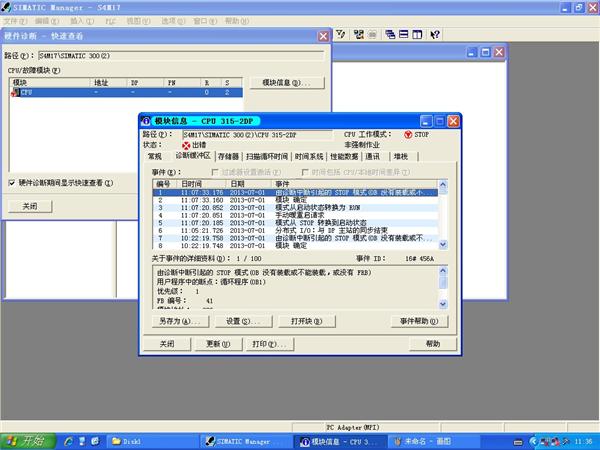Click 关闭 in hardware diagnostics window

coord(30,206)
